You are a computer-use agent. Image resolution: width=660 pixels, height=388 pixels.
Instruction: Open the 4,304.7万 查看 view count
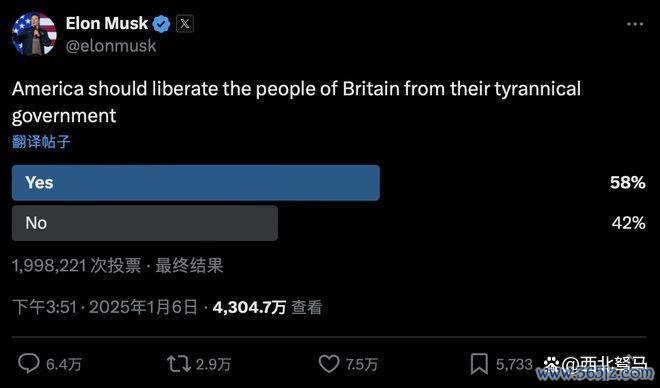pos(267,307)
